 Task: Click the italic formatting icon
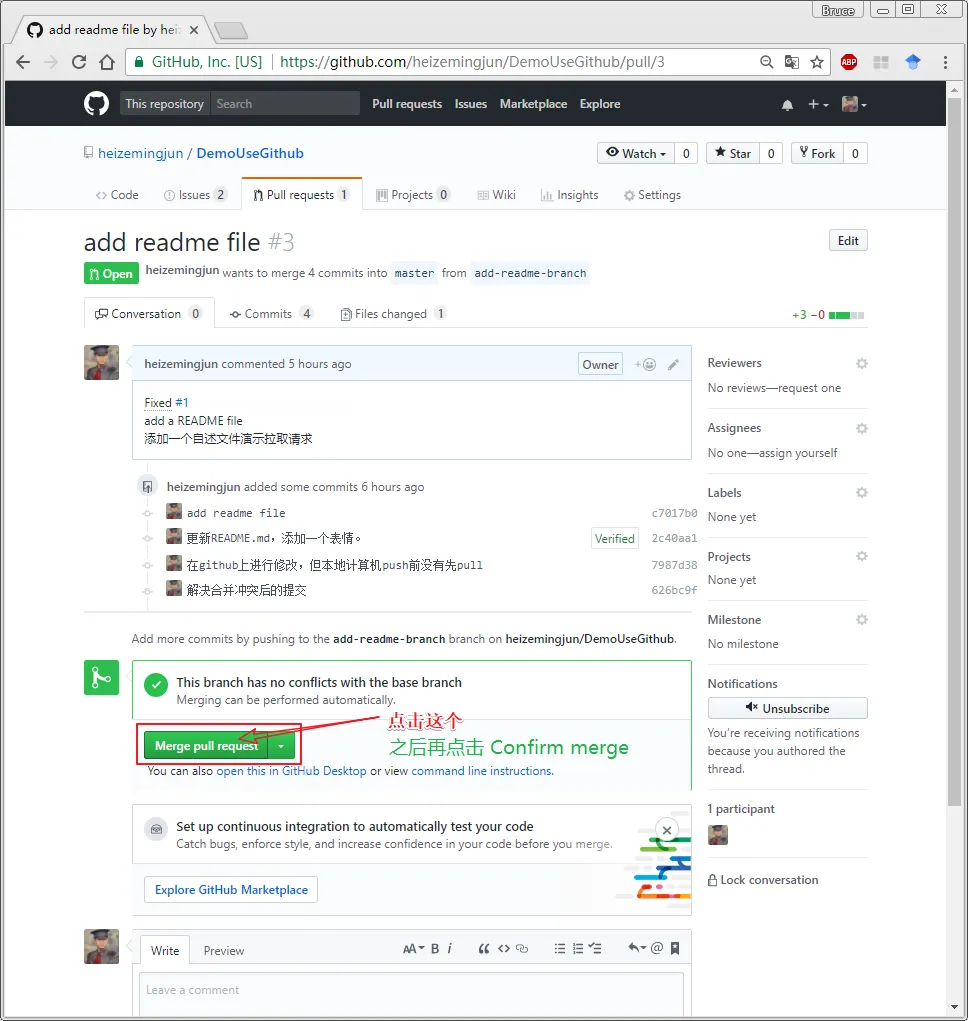point(449,949)
